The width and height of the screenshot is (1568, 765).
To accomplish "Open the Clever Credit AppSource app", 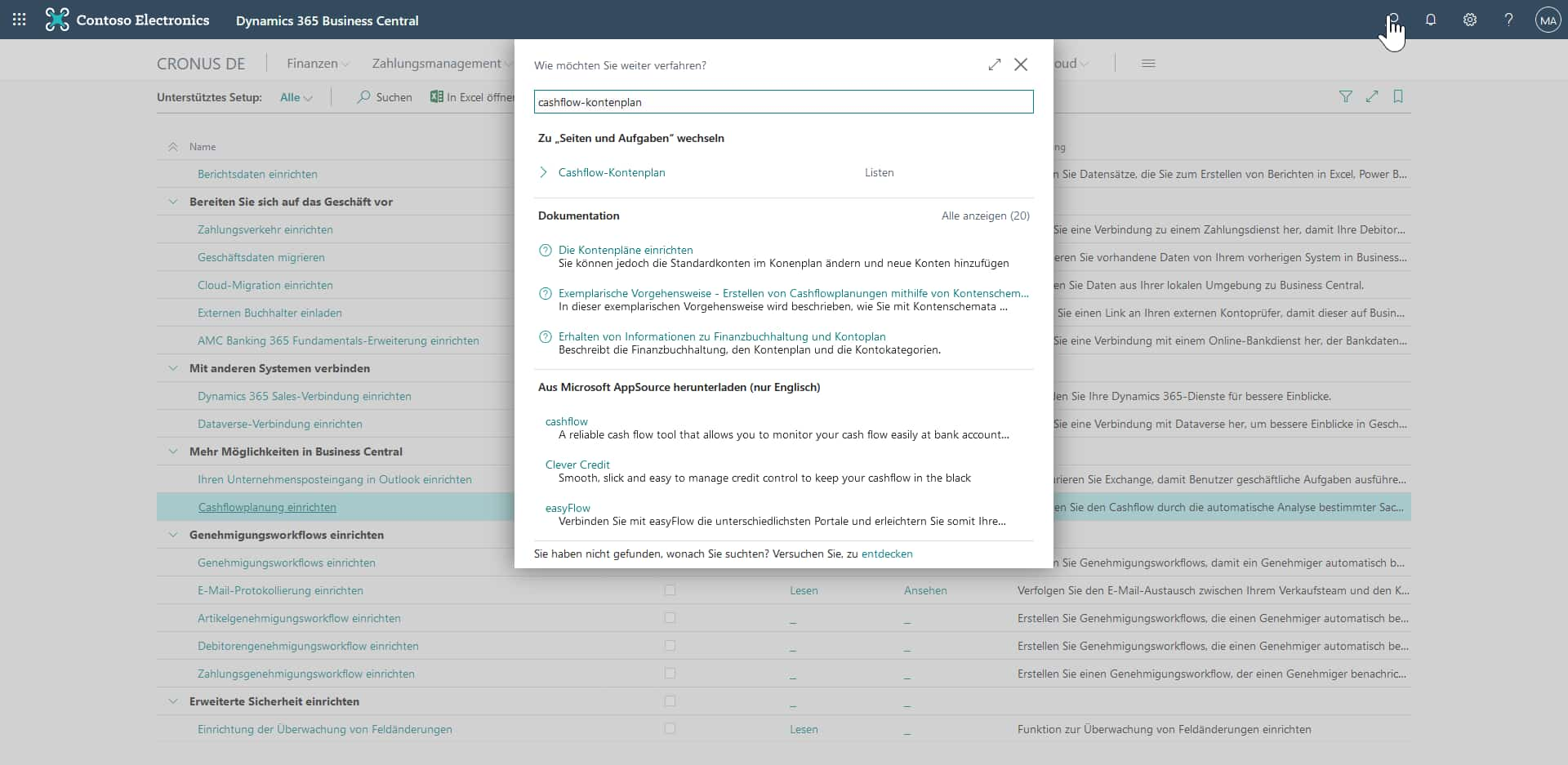I will (x=577, y=465).
